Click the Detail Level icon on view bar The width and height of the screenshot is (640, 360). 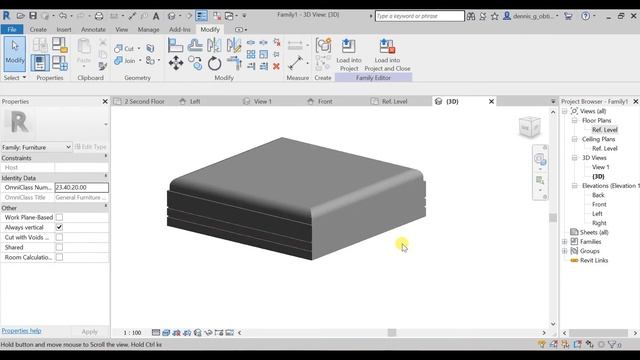click(x=156, y=333)
